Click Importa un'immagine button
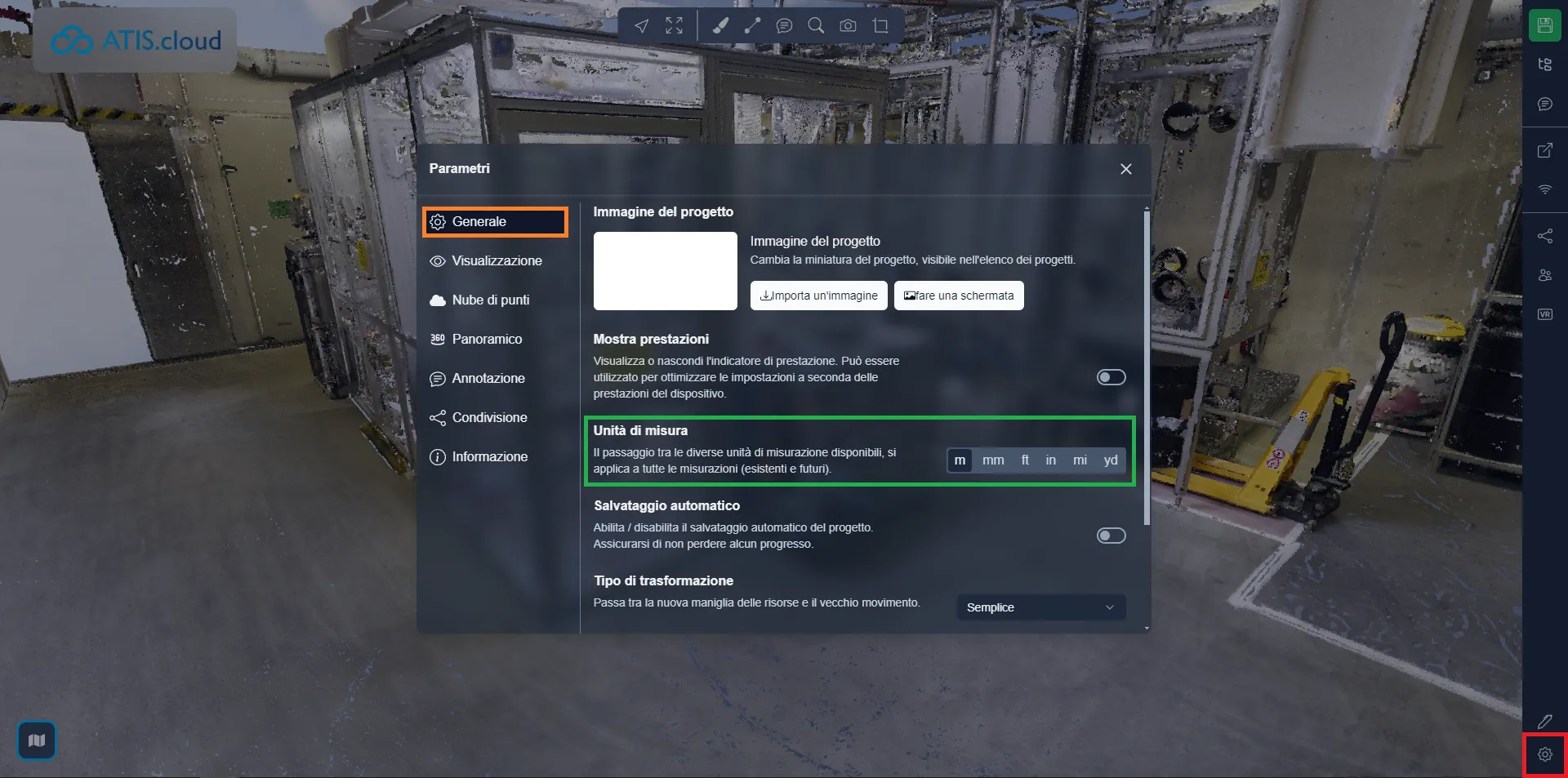The width and height of the screenshot is (1568, 778). 818,296
